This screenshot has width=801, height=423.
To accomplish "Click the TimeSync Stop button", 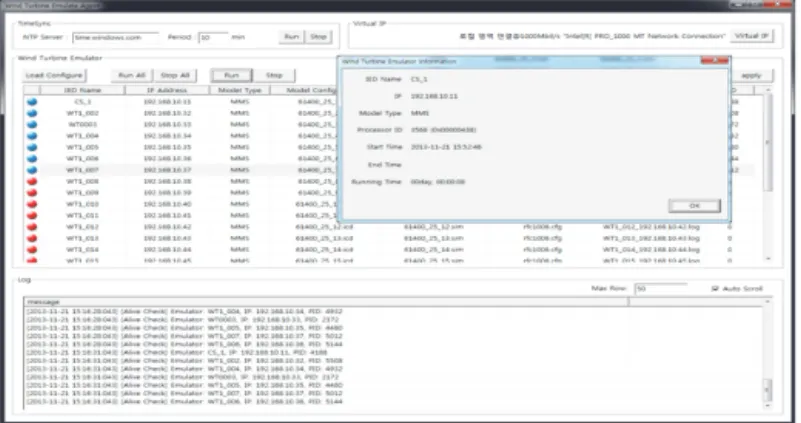I will point(318,37).
